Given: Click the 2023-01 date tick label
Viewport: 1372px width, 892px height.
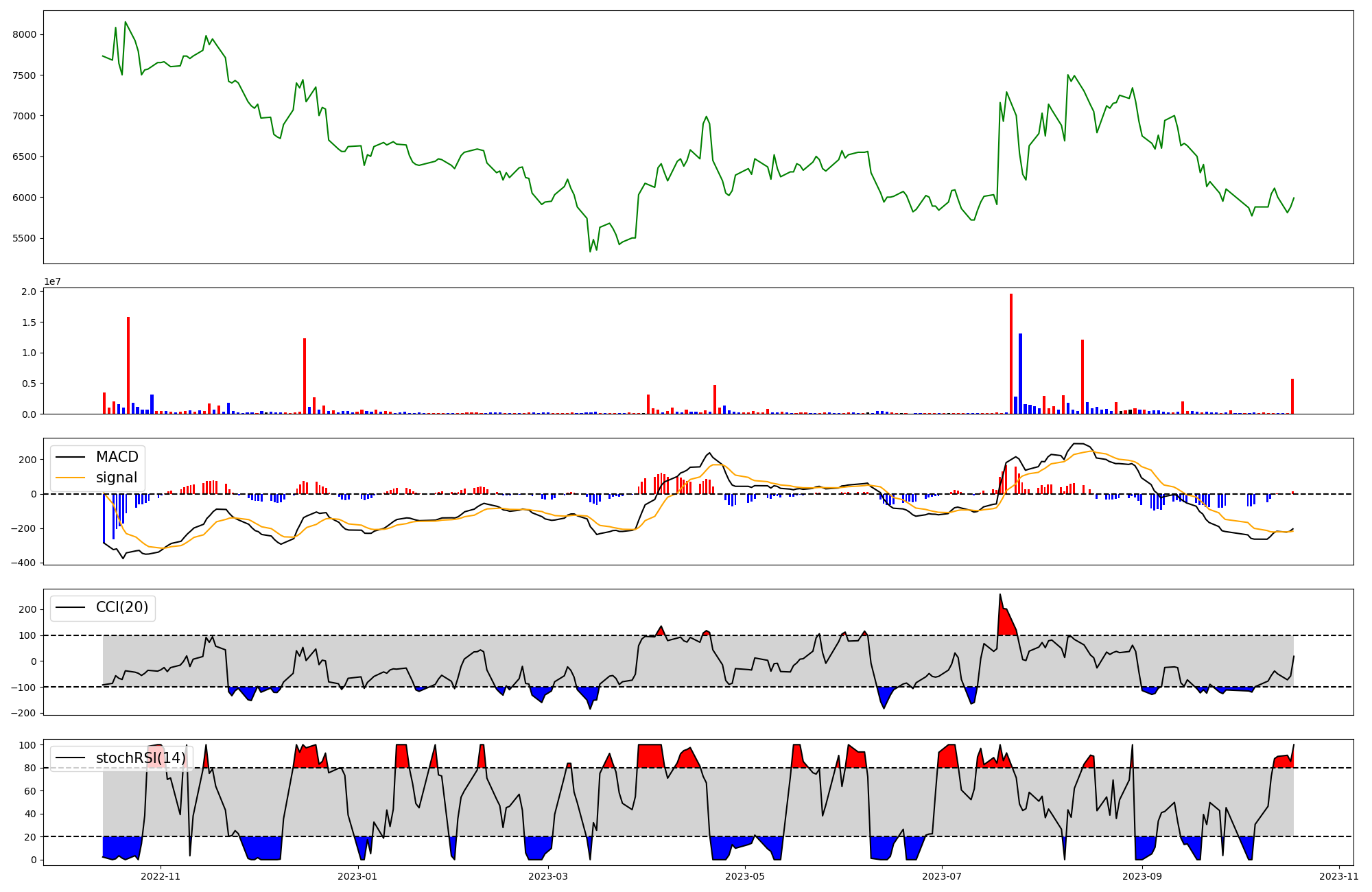Looking at the screenshot, I should click(357, 876).
